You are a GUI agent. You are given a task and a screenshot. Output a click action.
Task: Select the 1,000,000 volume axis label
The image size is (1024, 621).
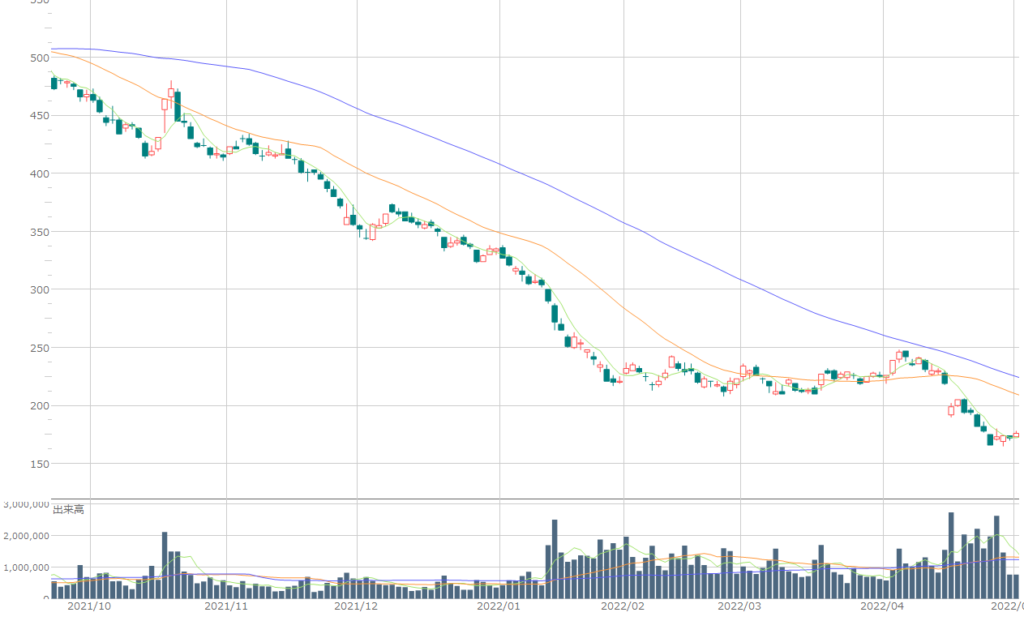(x=26, y=567)
